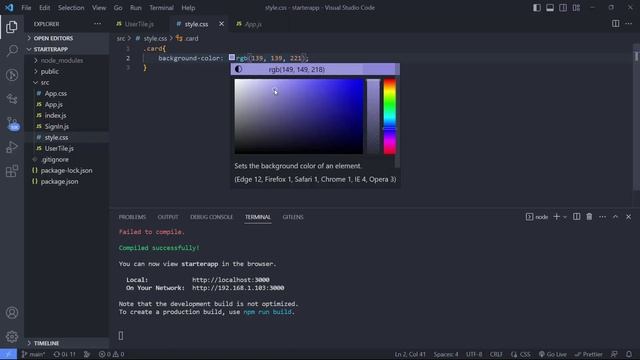Open the Search view in activity bar

pyautogui.click(x=12, y=51)
